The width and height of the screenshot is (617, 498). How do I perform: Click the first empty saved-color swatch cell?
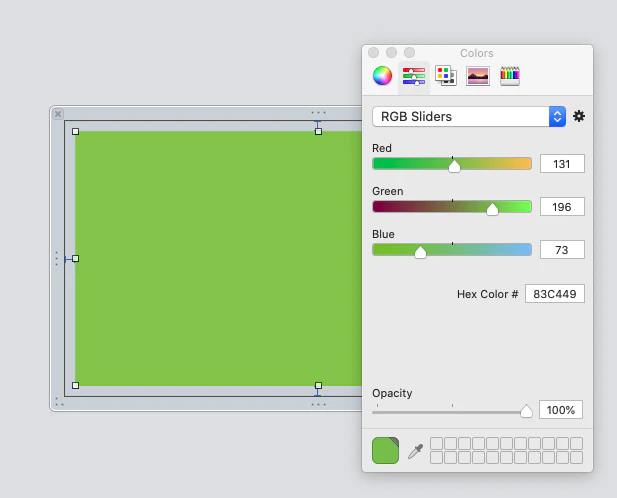click(436, 443)
